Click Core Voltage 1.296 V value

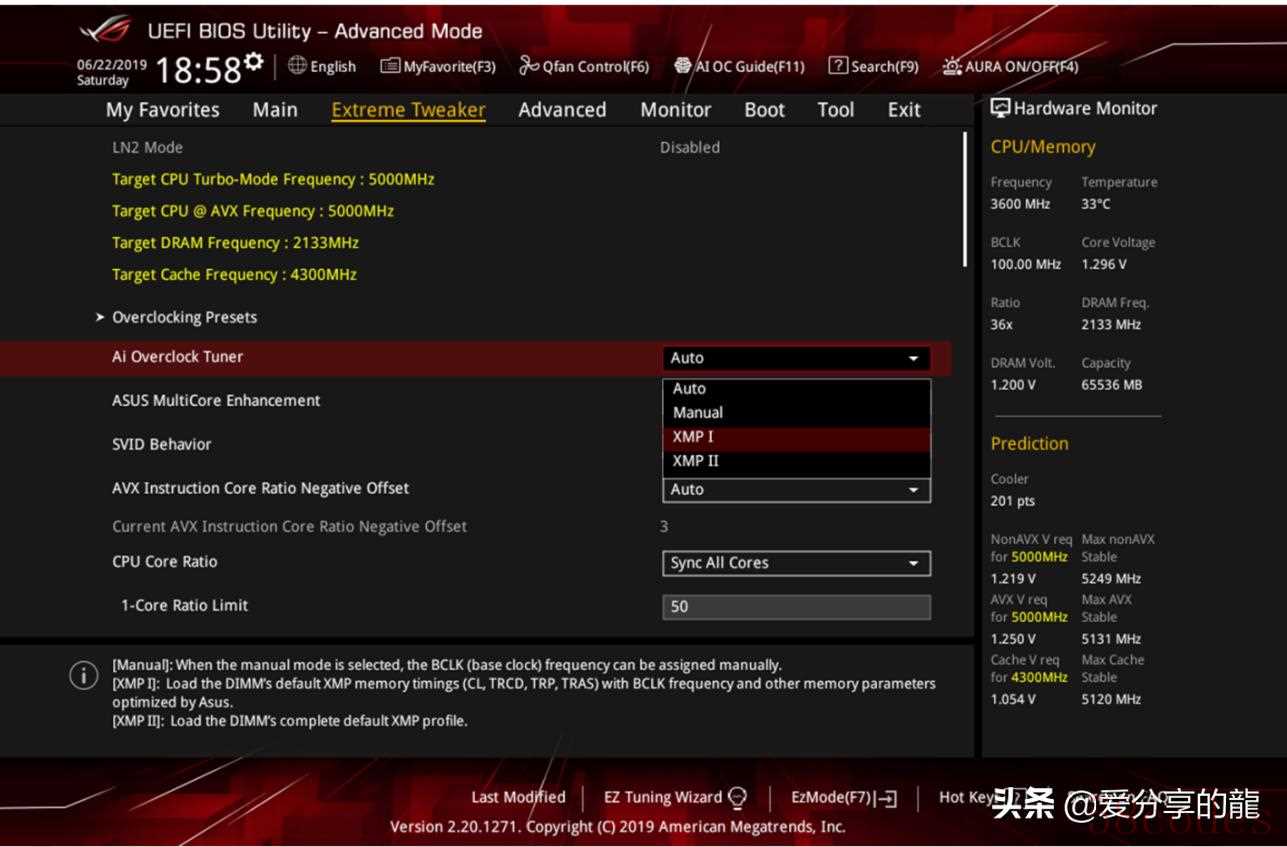[1104, 265]
